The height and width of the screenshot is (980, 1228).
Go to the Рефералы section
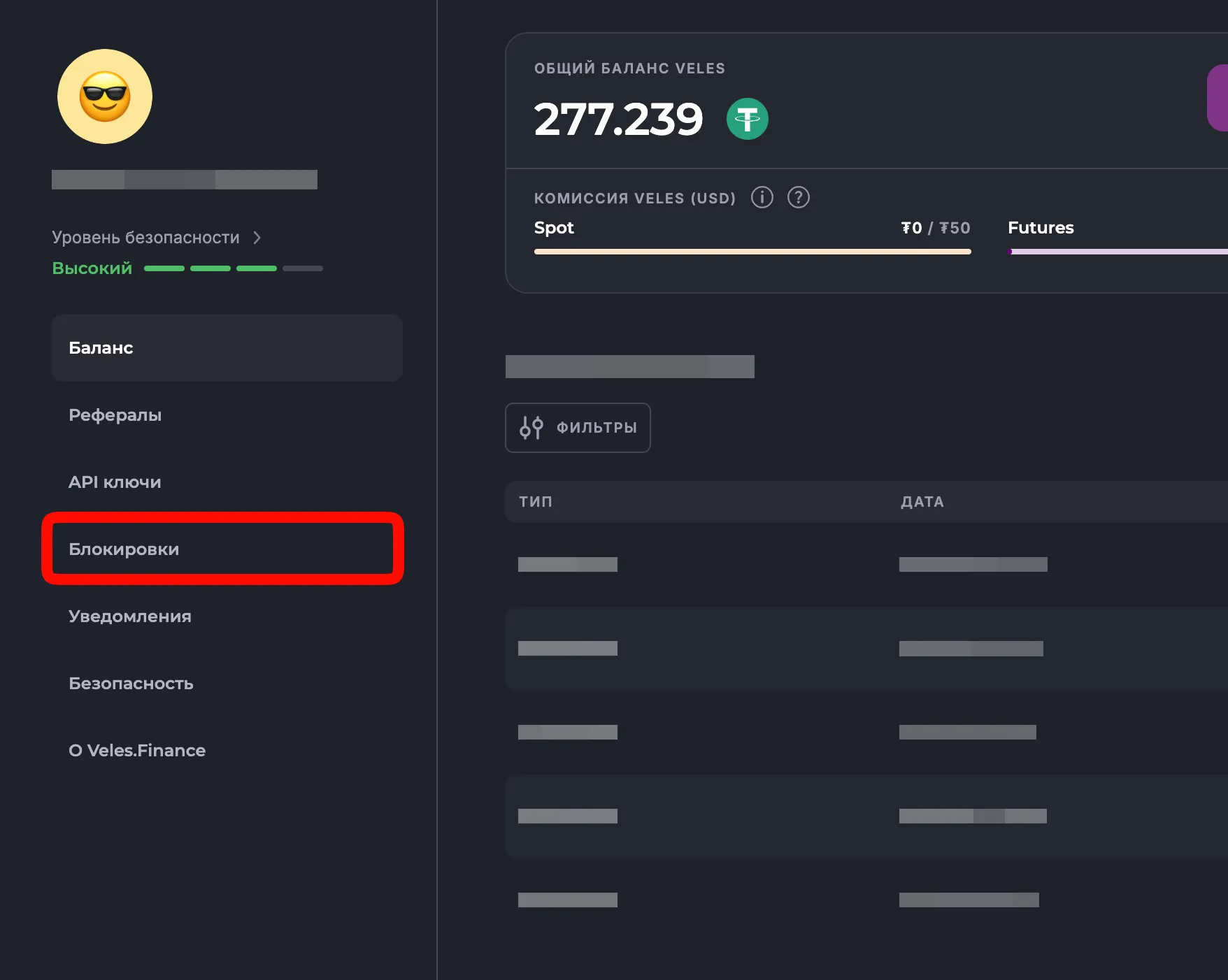pos(115,415)
